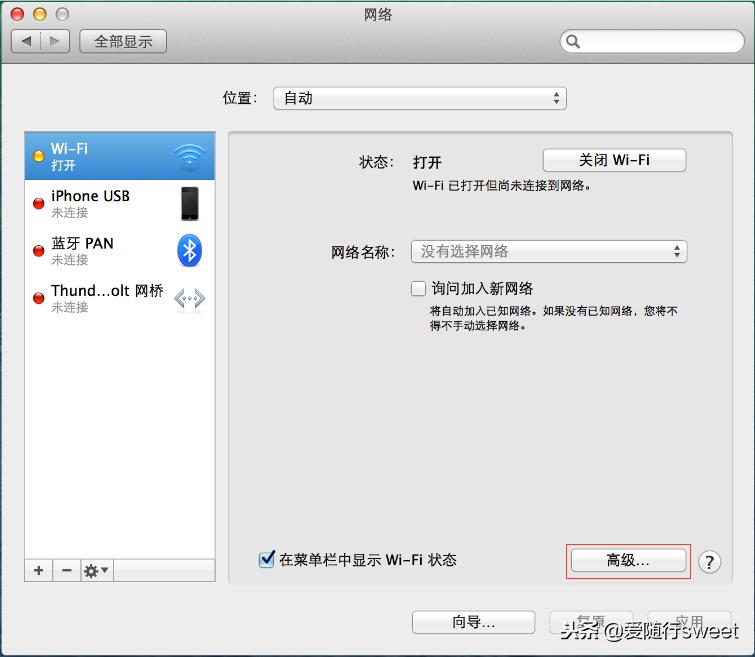Click the help question mark button
Image resolution: width=755 pixels, height=657 pixels.
click(x=709, y=562)
